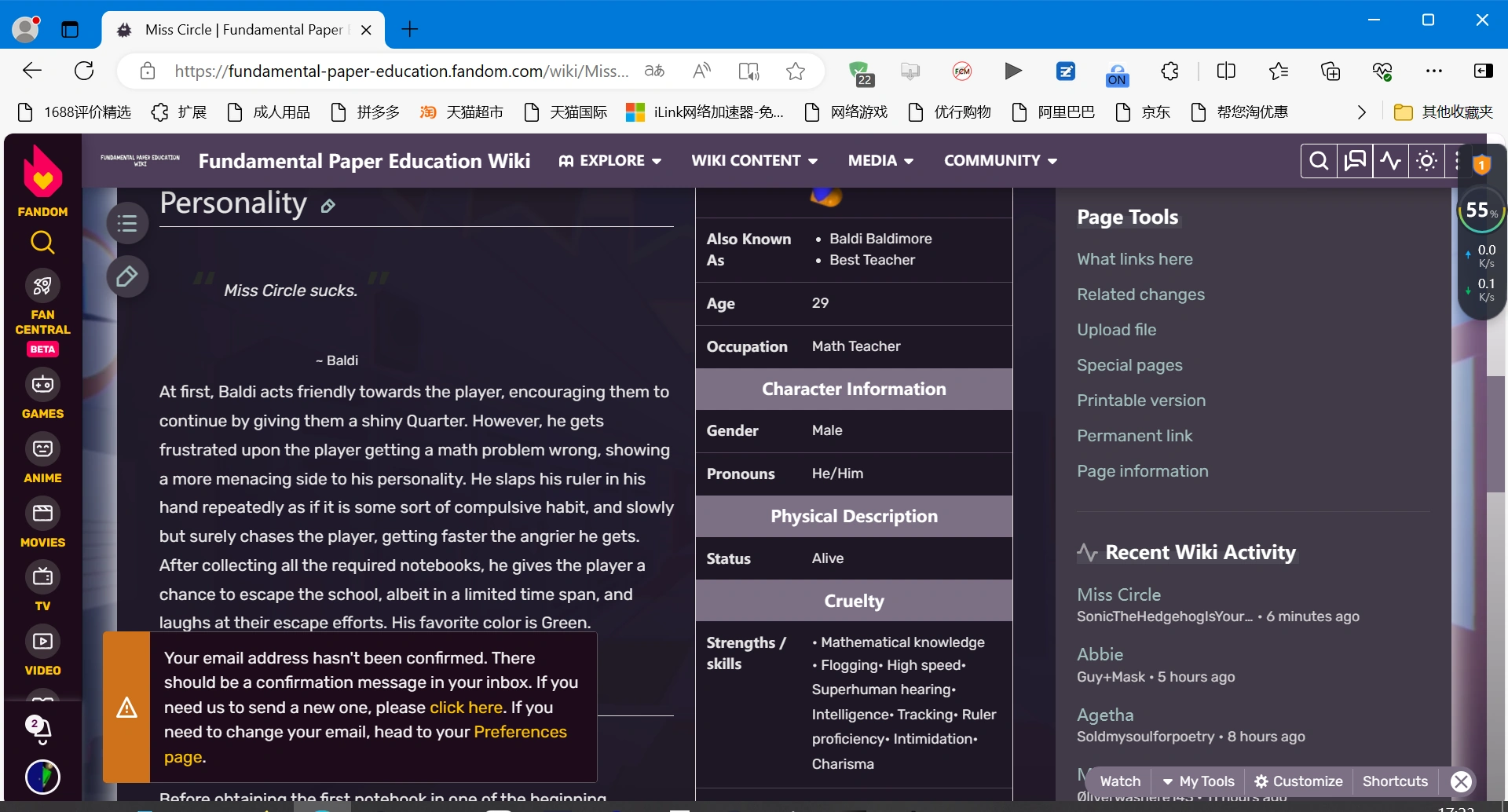
Task: Click the 55% circular progress meter
Action: tap(1481, 210)
